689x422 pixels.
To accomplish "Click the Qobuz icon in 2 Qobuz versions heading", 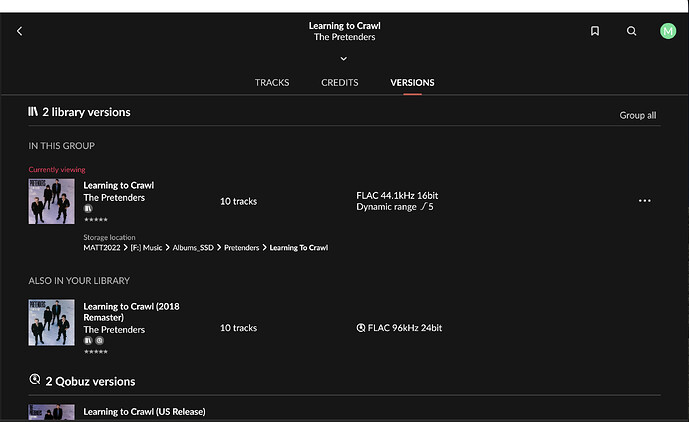I will (35, 379).
